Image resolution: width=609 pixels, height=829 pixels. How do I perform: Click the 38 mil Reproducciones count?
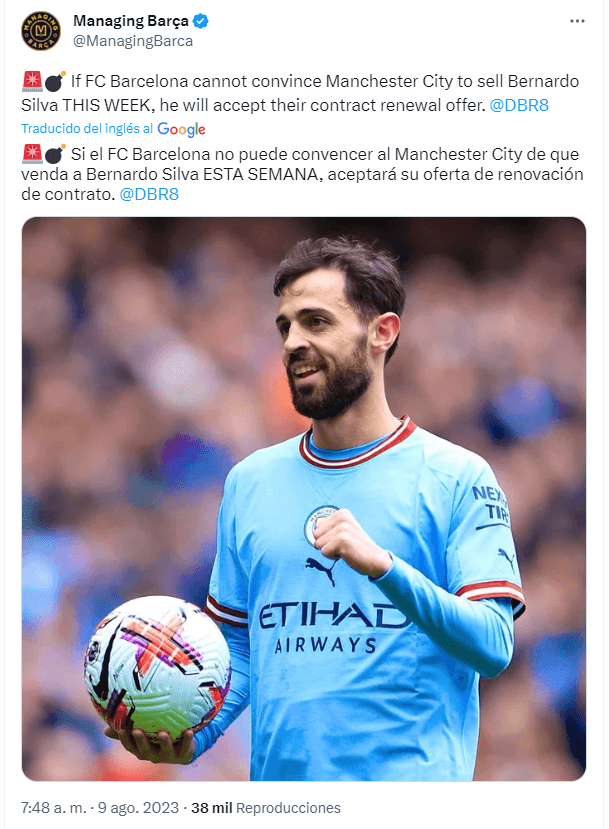pos(266,808)
